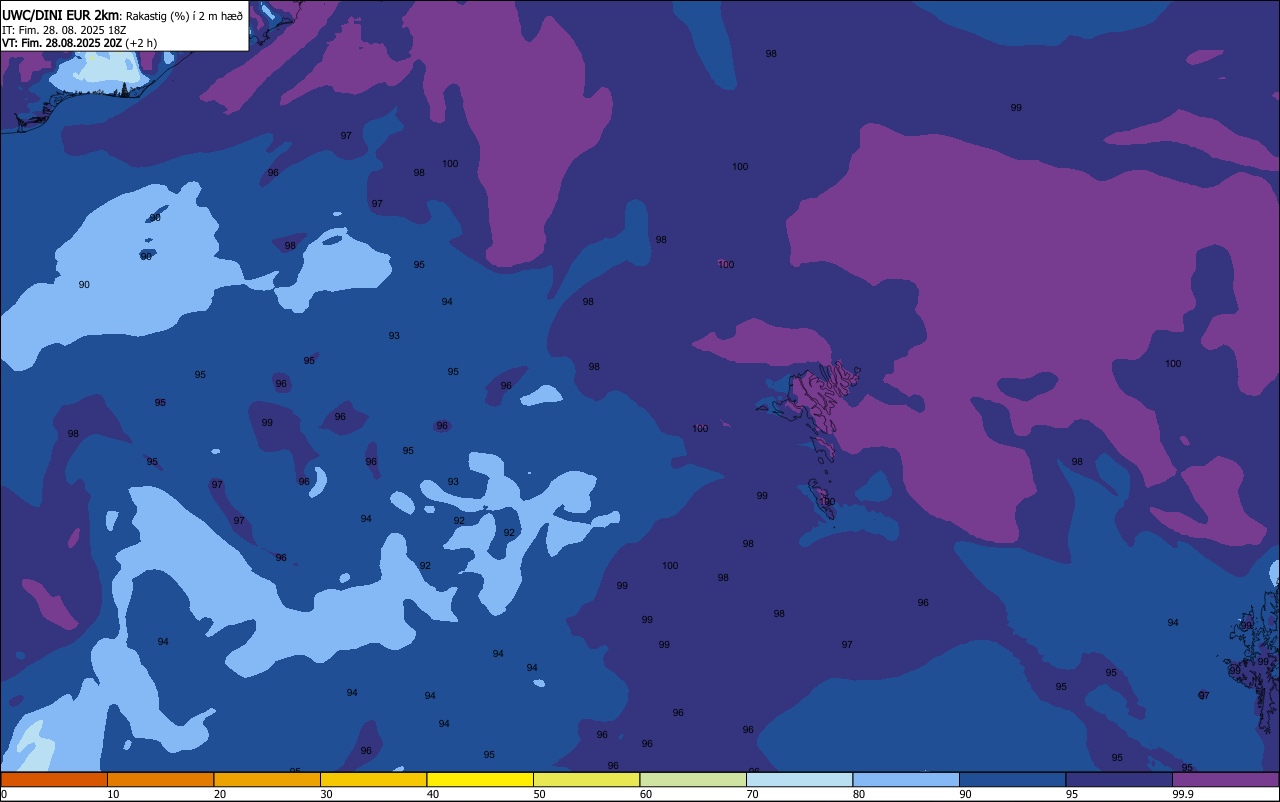This screenshot has height=802, width=1280.
Task: Pick the yellow-green 50–60 legend swatch
Action: [586, 779]
